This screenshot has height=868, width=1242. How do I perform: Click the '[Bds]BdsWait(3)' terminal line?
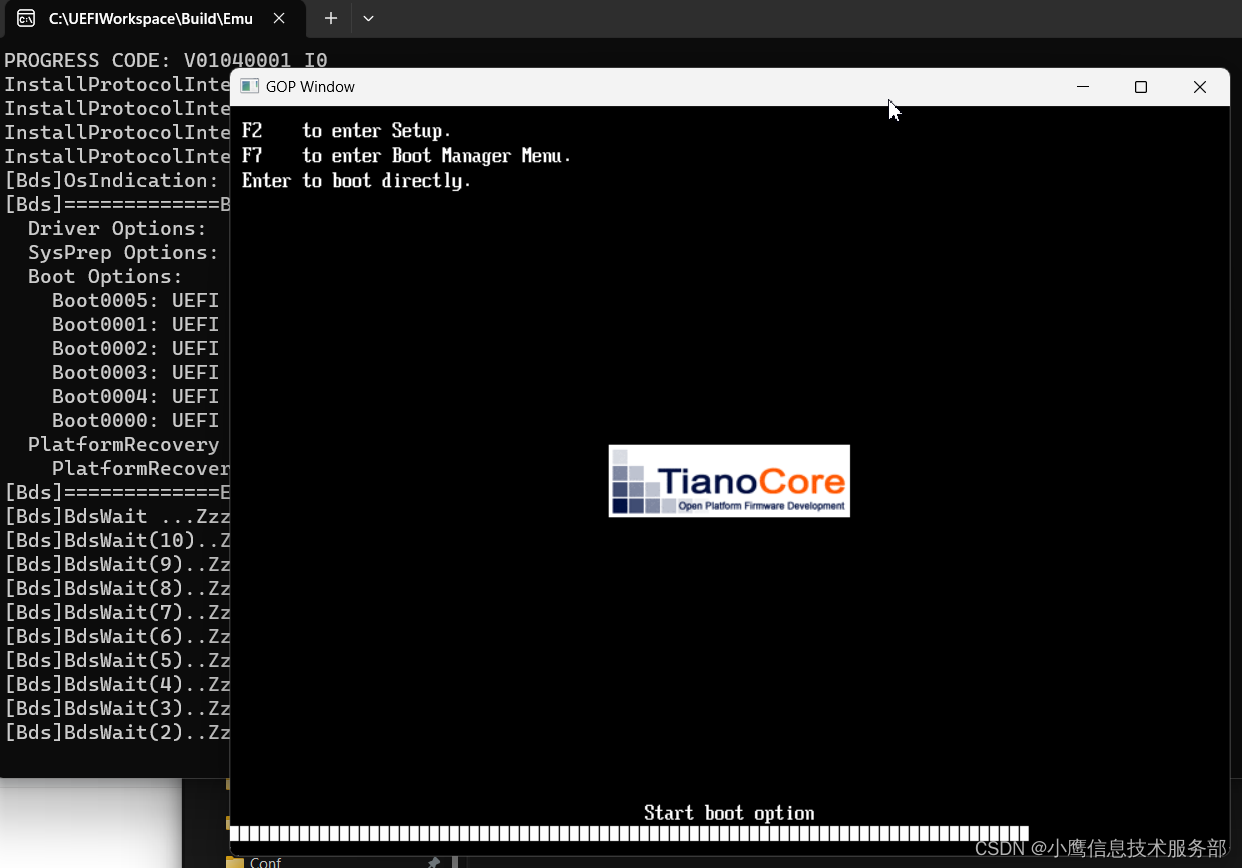tap(117, 708)
